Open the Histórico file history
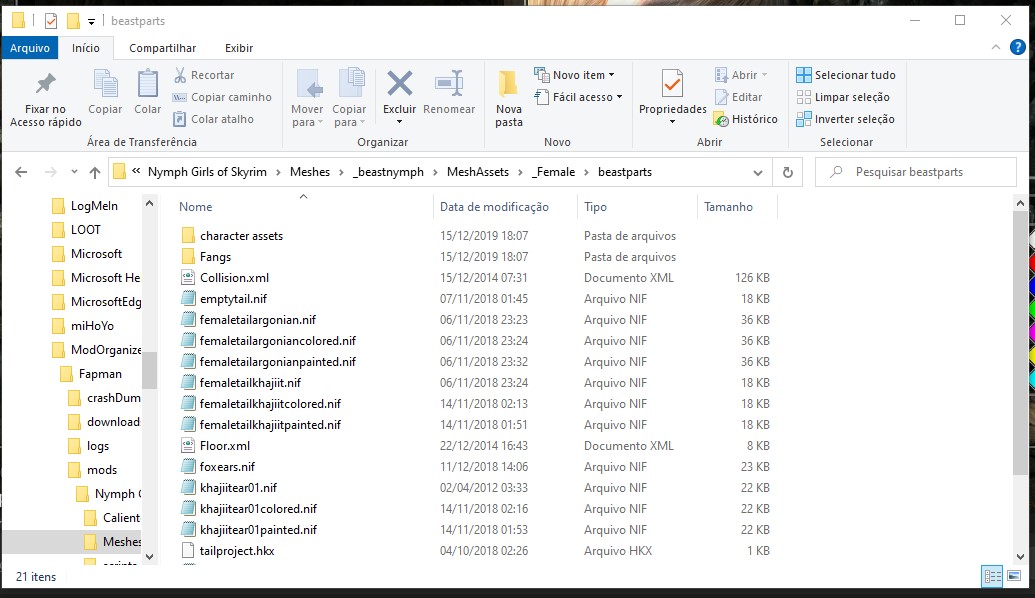The height and width of the screenshot is (598, 1035). point(746,119)
